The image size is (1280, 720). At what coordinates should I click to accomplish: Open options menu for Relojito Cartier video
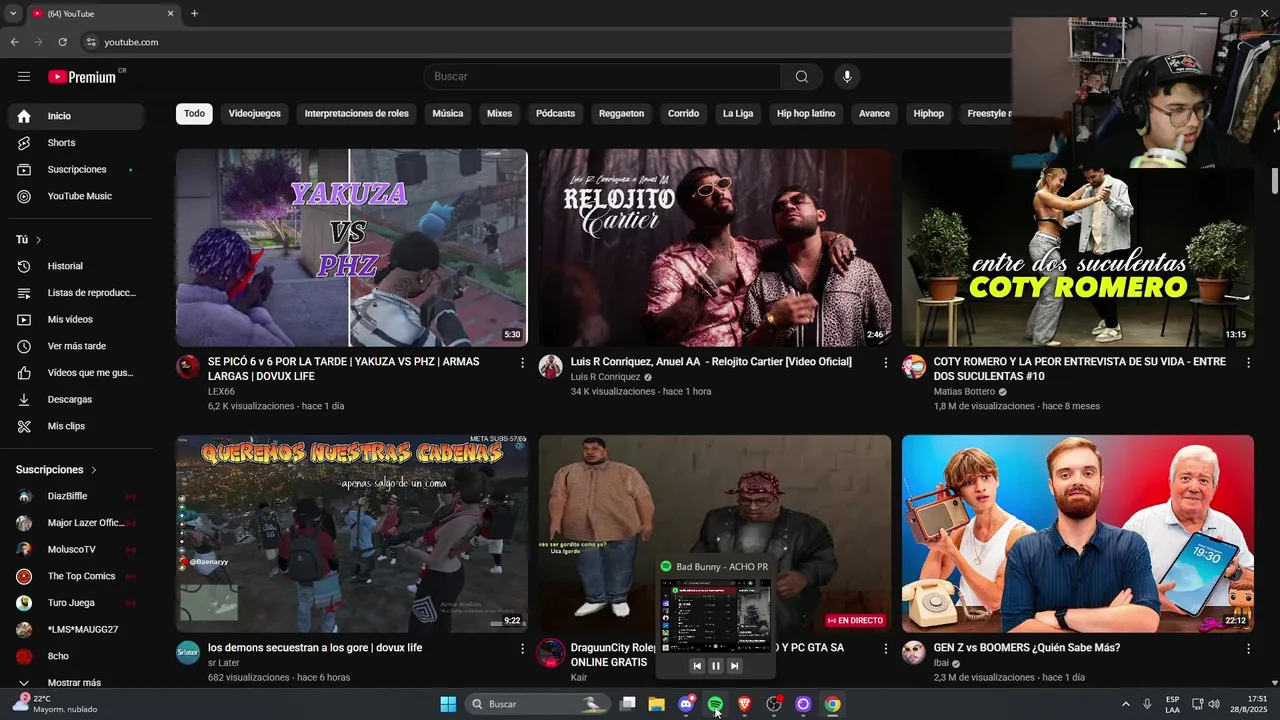pyautogui.click(x=885, y=363)
